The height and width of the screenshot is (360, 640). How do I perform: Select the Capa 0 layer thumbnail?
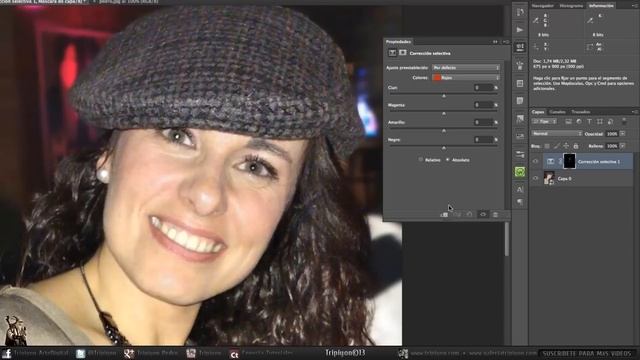pyautogui.click(x=549, y=178)
